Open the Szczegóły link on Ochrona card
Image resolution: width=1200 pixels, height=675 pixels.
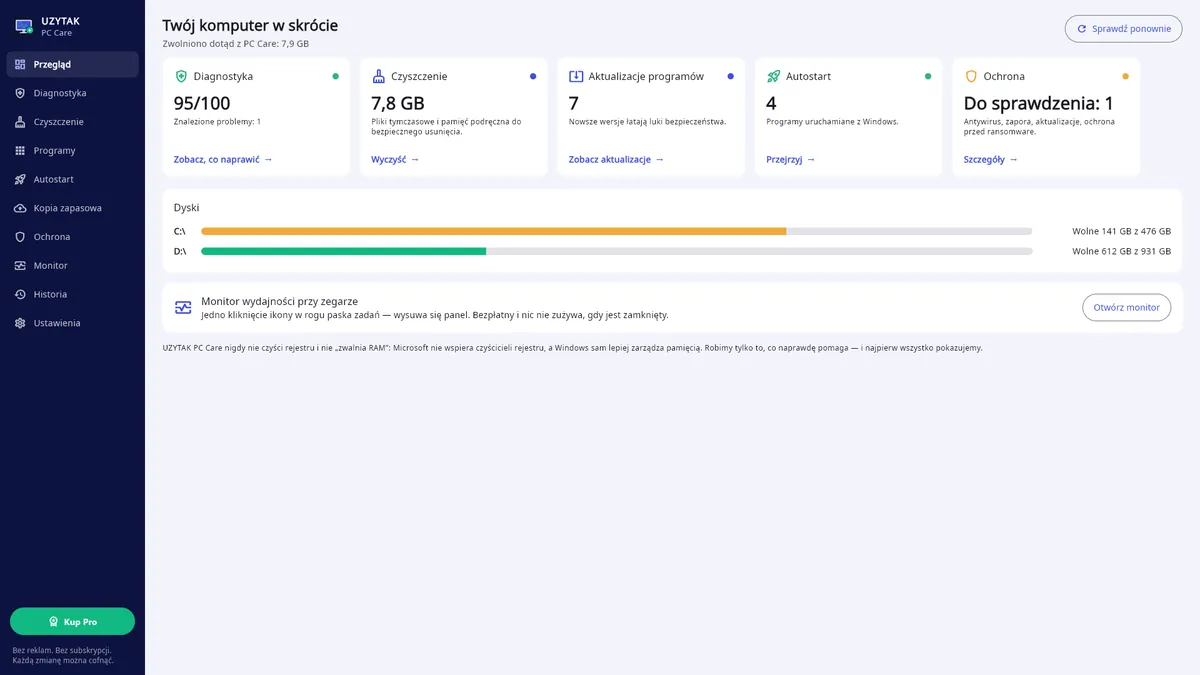pyautogui.click(x=991, y=159)
